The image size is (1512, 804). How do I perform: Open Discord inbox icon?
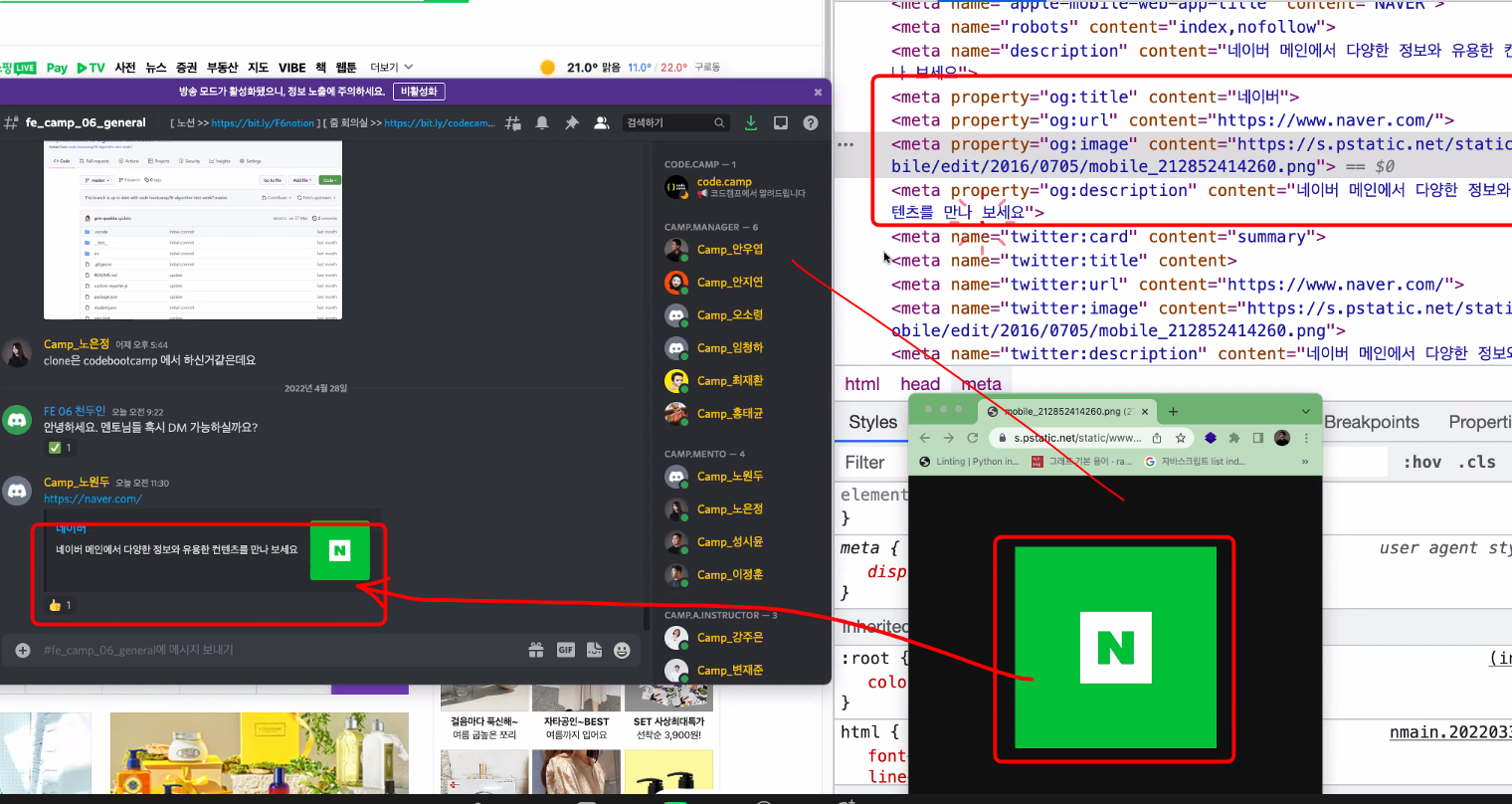click(781, 122)
